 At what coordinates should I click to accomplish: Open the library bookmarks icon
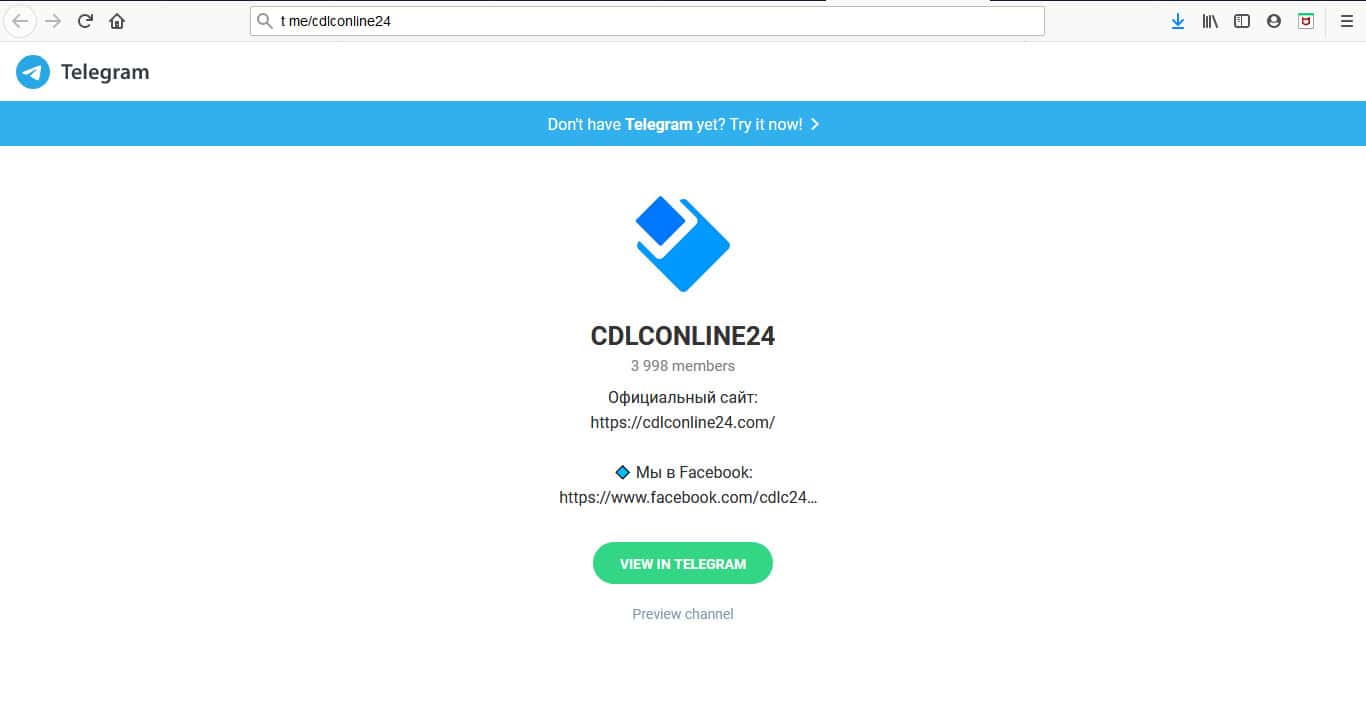coord(1210,21)
